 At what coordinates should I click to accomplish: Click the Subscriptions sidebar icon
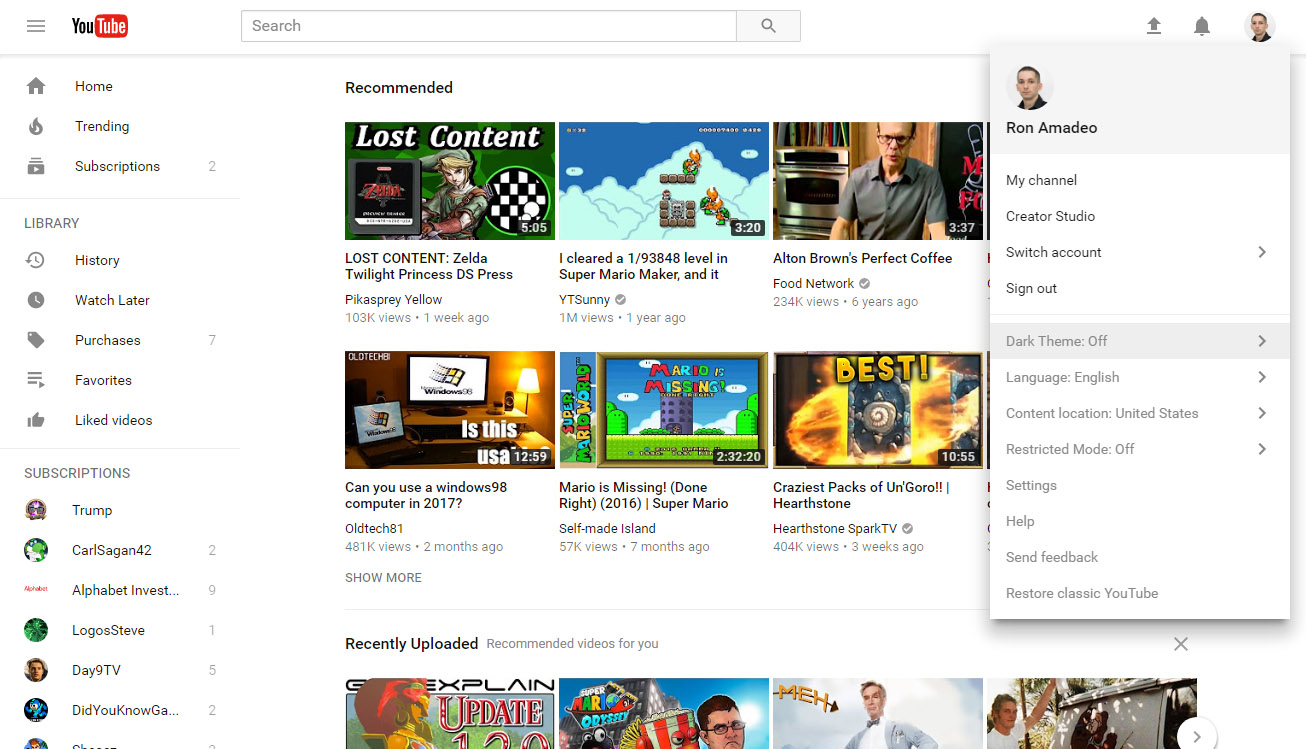coord(36,166)
